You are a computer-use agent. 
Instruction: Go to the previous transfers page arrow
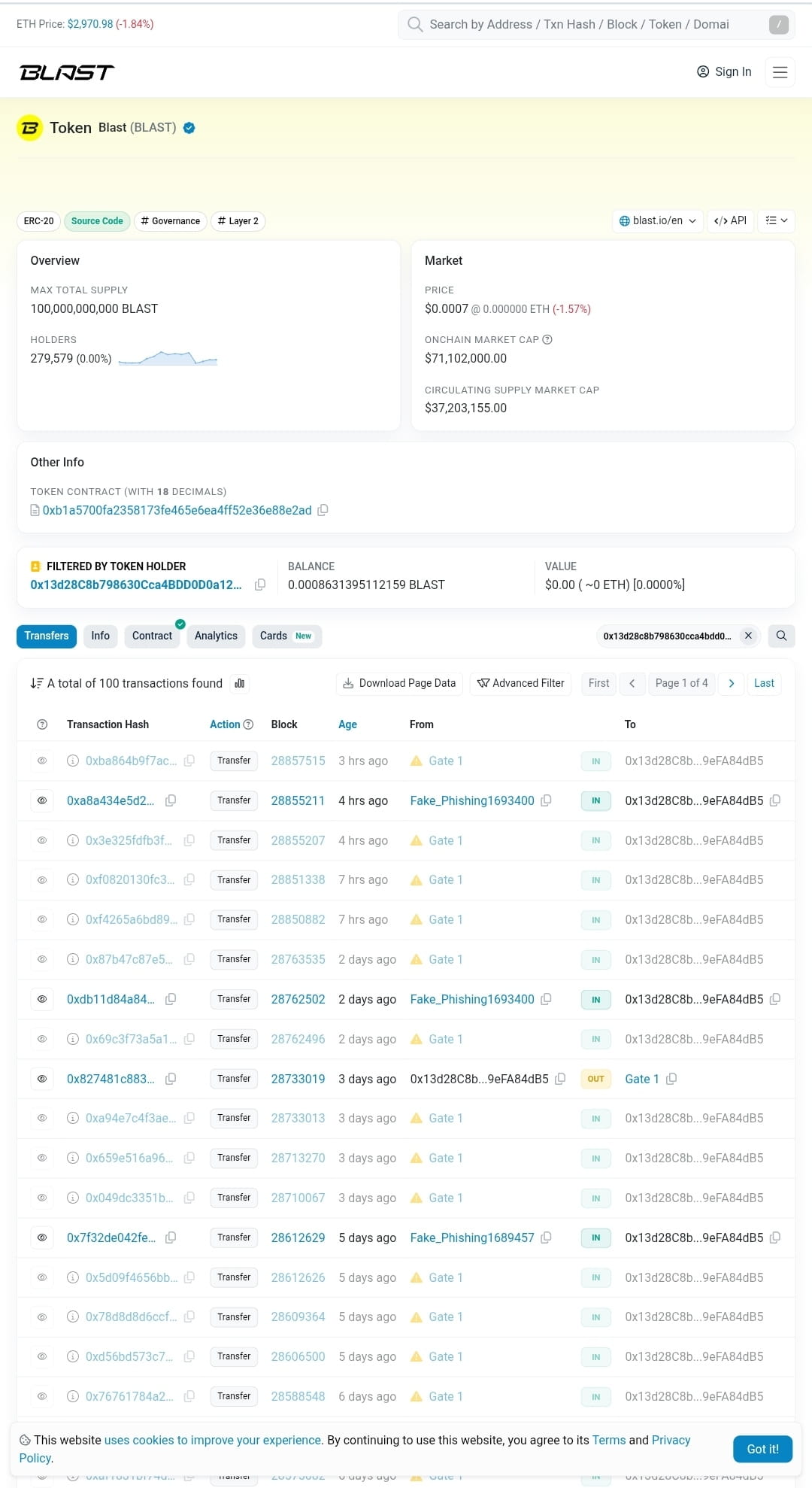click(x=632, y=683)
